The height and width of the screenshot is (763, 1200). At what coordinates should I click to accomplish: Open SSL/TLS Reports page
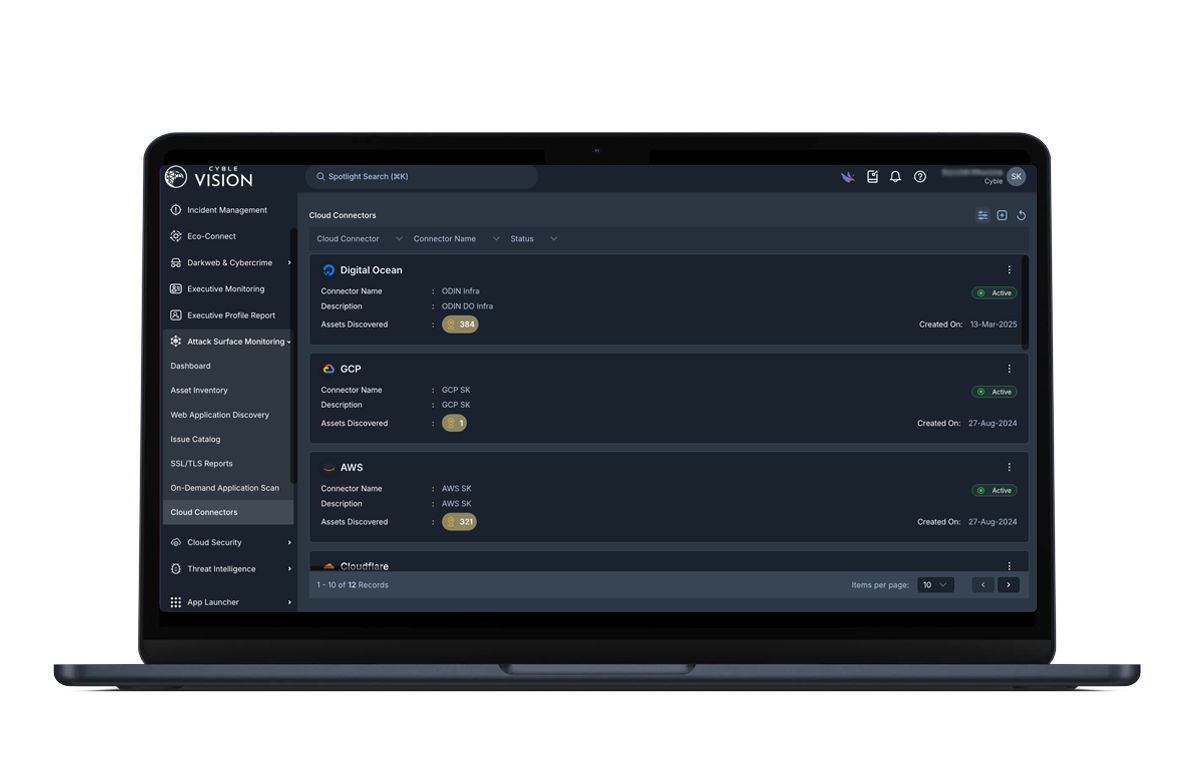202,464
